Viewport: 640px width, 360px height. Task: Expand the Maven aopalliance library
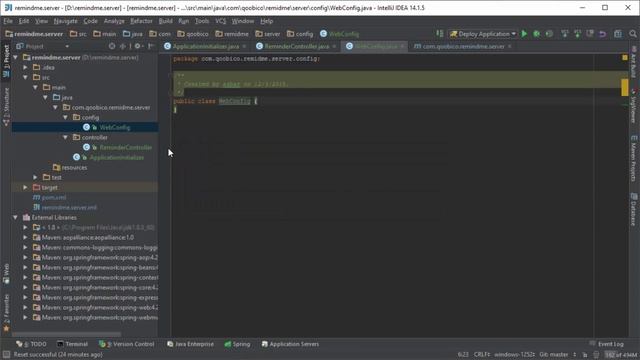point(25,238)
